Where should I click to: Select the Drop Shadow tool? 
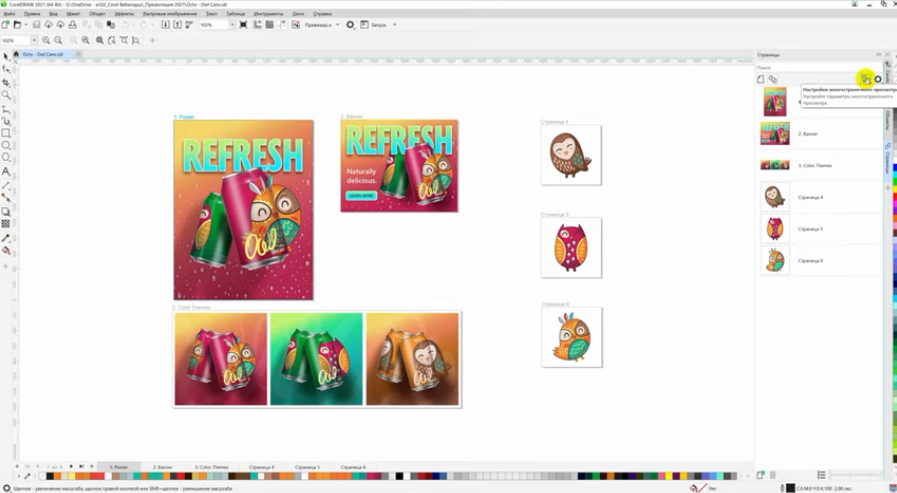6,212
